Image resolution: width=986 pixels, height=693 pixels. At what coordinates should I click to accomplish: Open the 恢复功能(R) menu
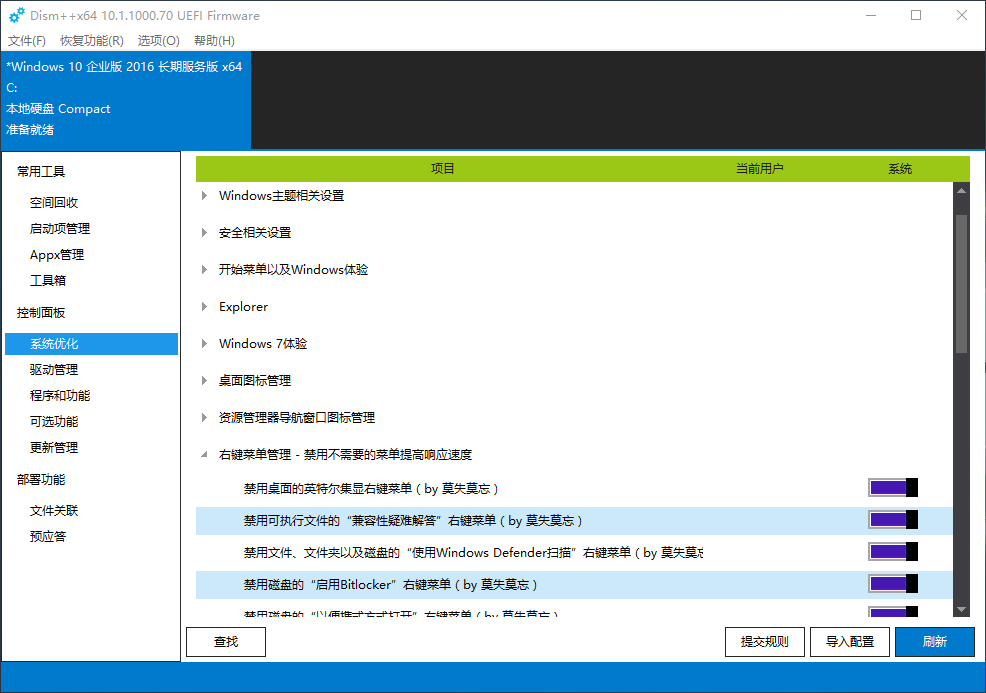coord(92,41)
